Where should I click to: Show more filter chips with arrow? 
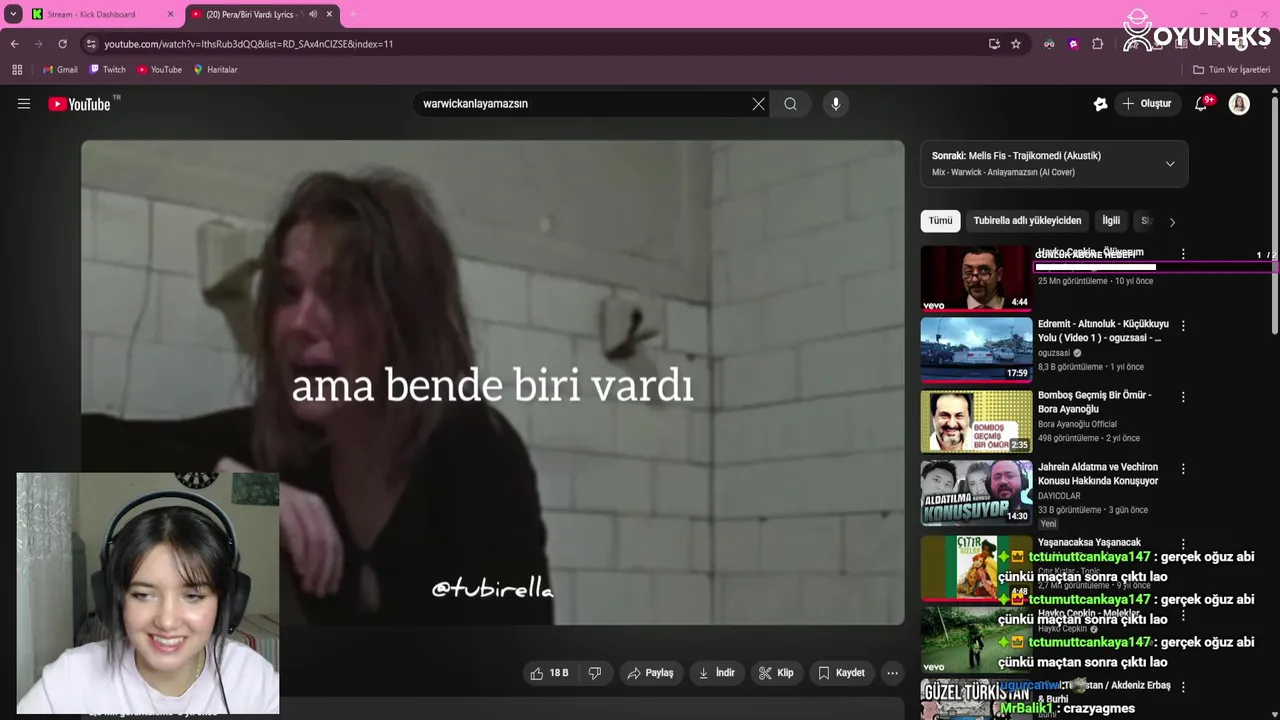click(x=1172, y=222)
